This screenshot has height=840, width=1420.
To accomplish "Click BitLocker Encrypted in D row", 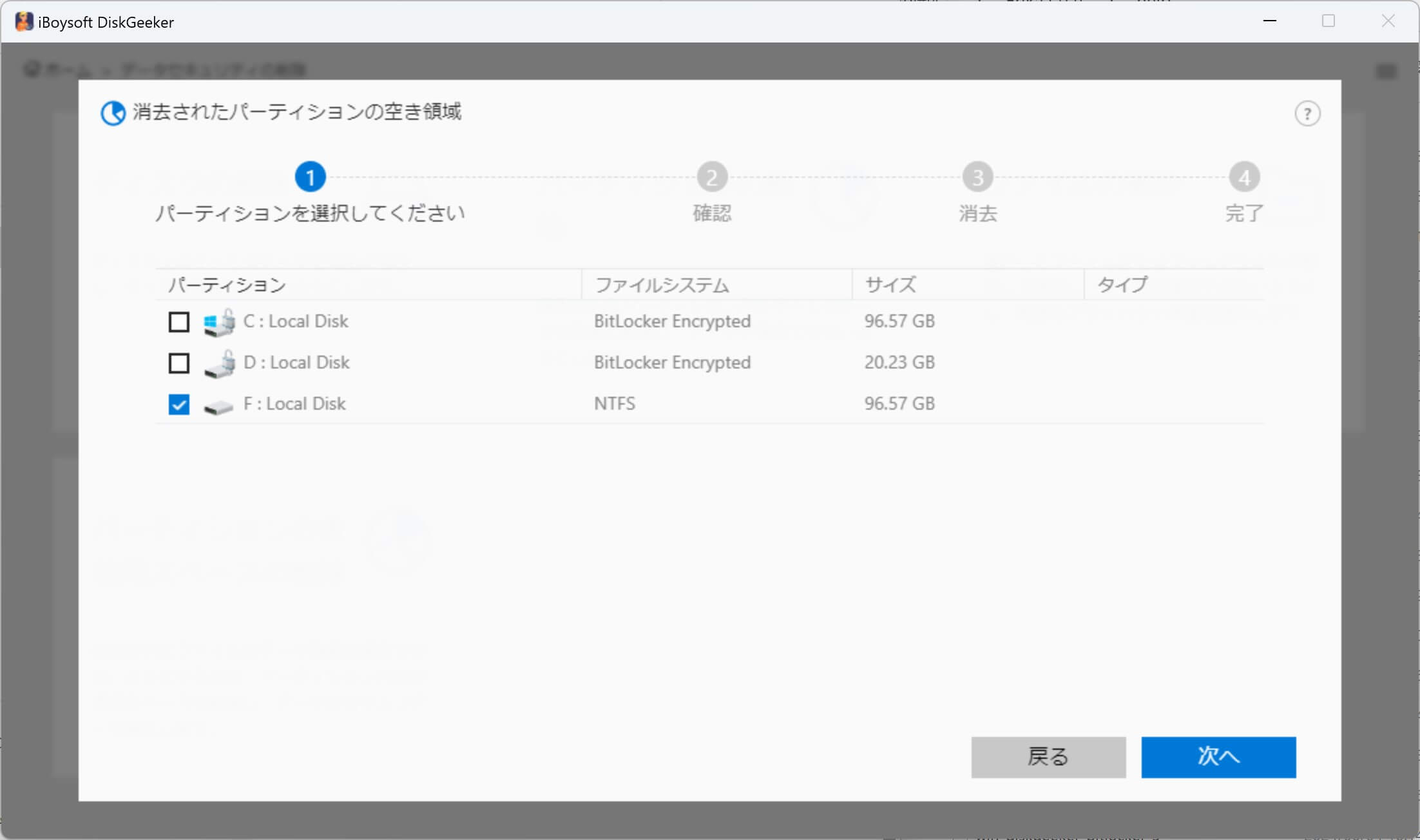I will pos(672,363).
